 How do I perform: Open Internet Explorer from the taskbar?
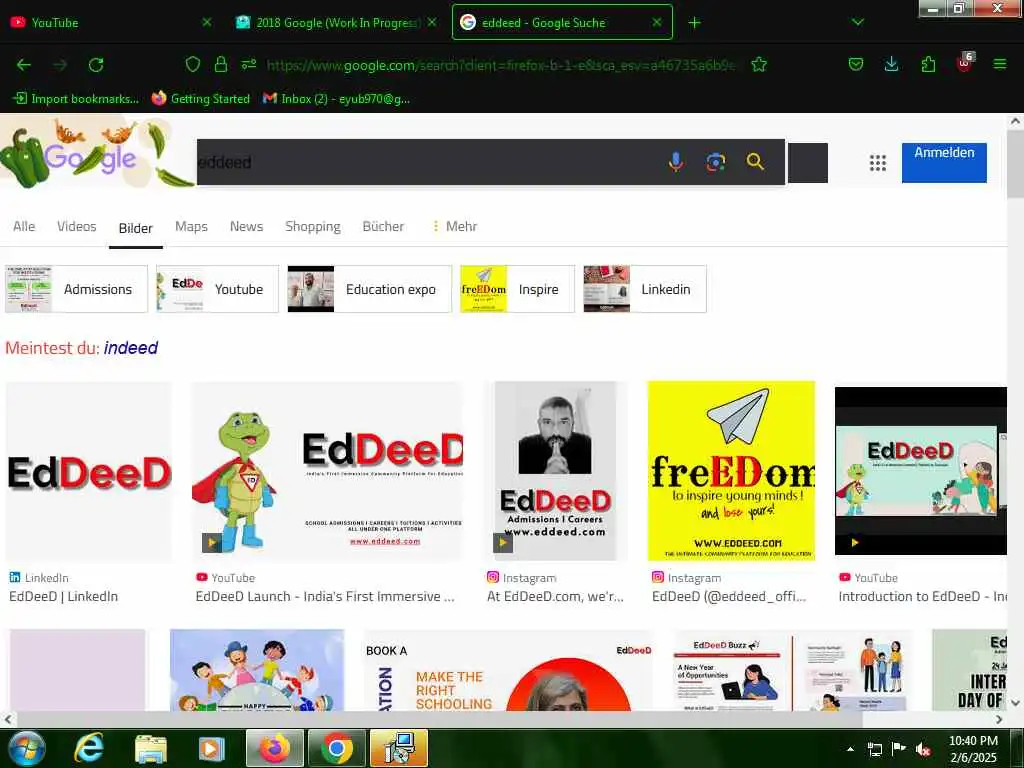click(x=89, y=748)
